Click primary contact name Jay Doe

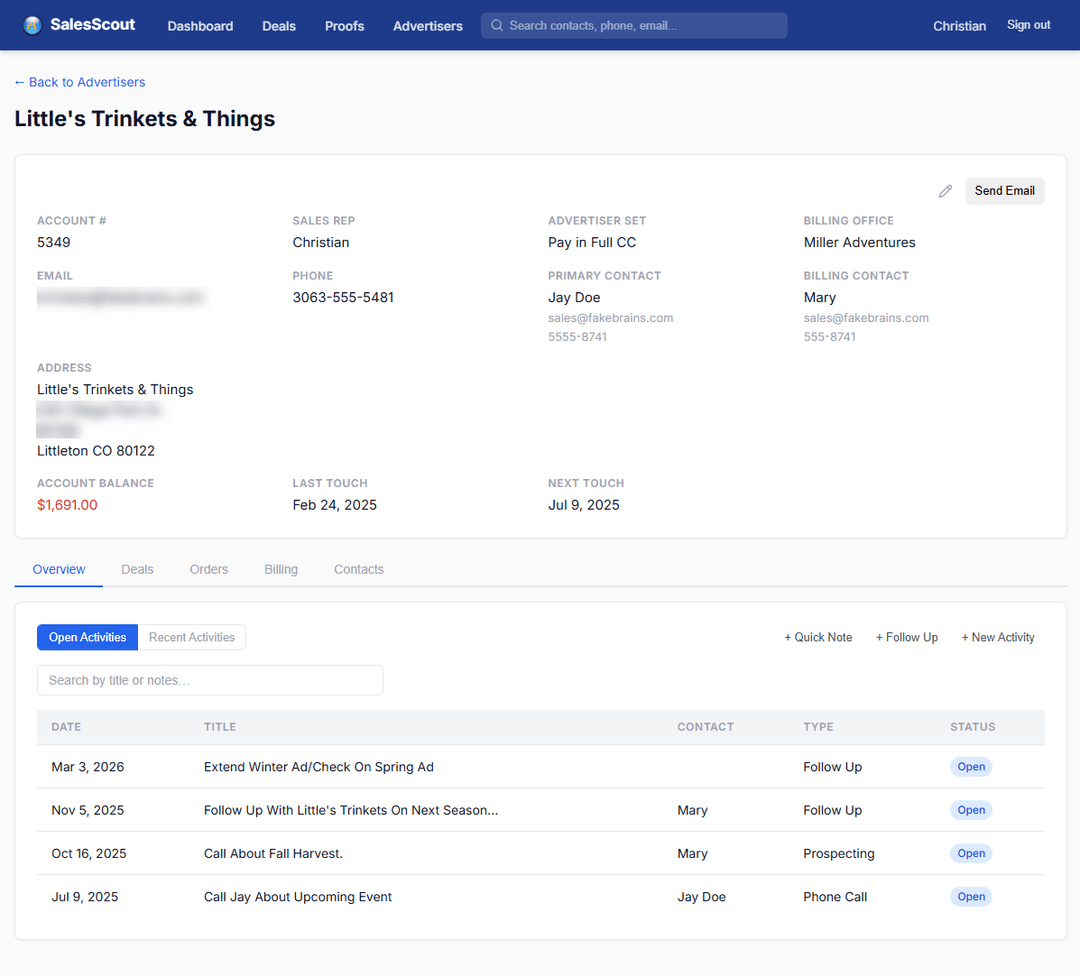(x=574, y=298)
